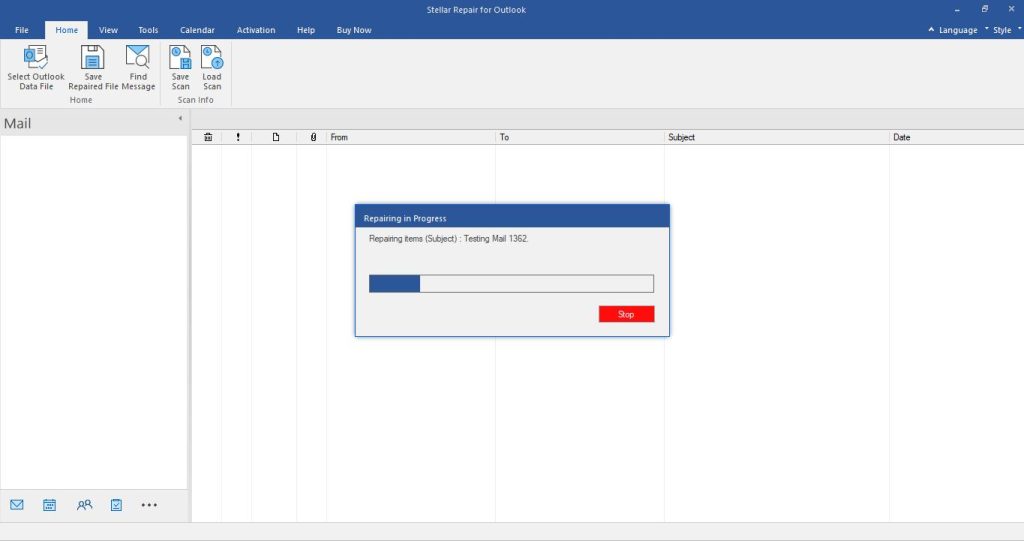1024x541 pixels.
Task: Sort by importance exclamation column
Action: (238, 137)
